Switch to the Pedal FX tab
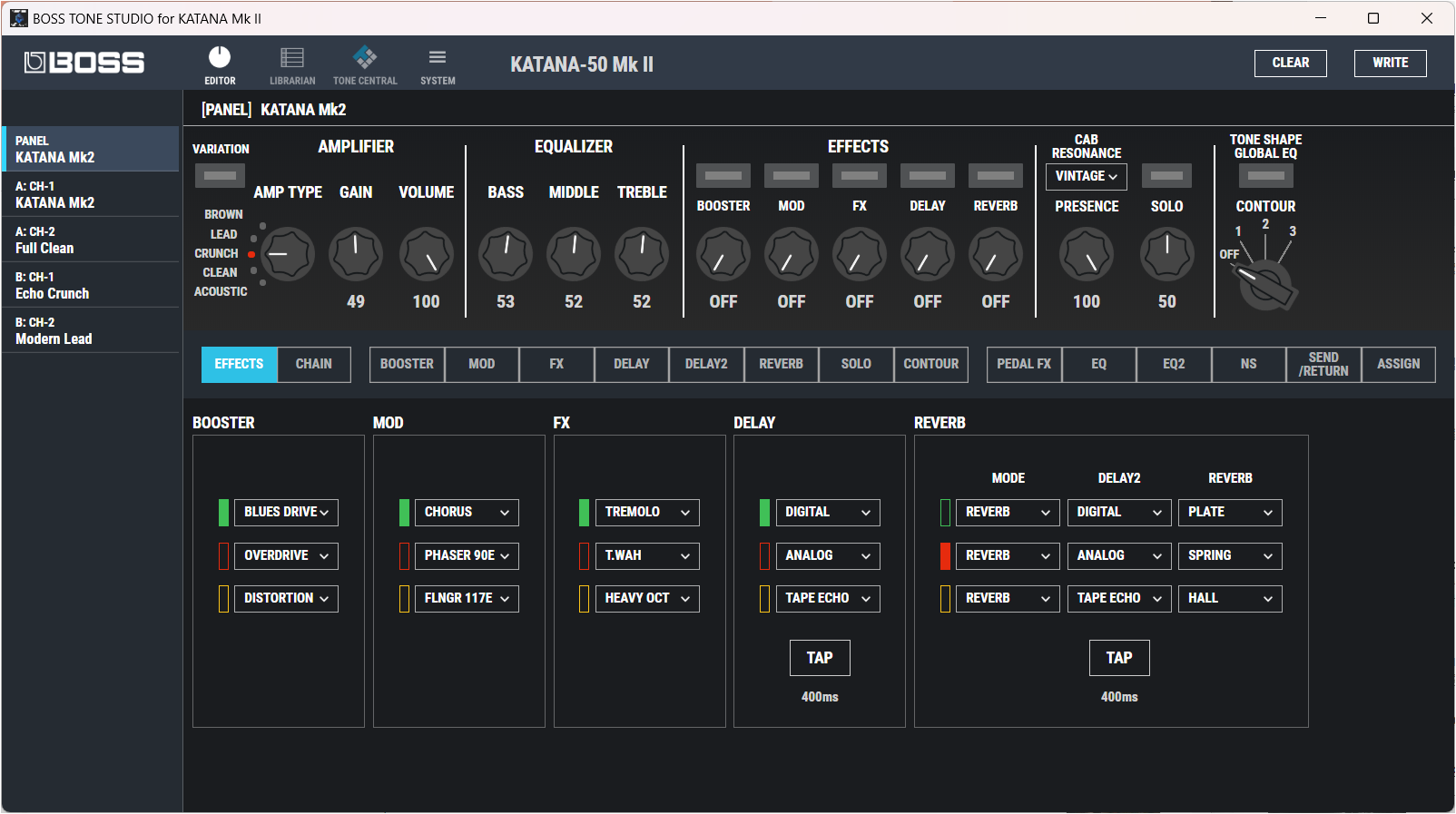Screen dimensions: 1456x814 [x=1024, y=365]
